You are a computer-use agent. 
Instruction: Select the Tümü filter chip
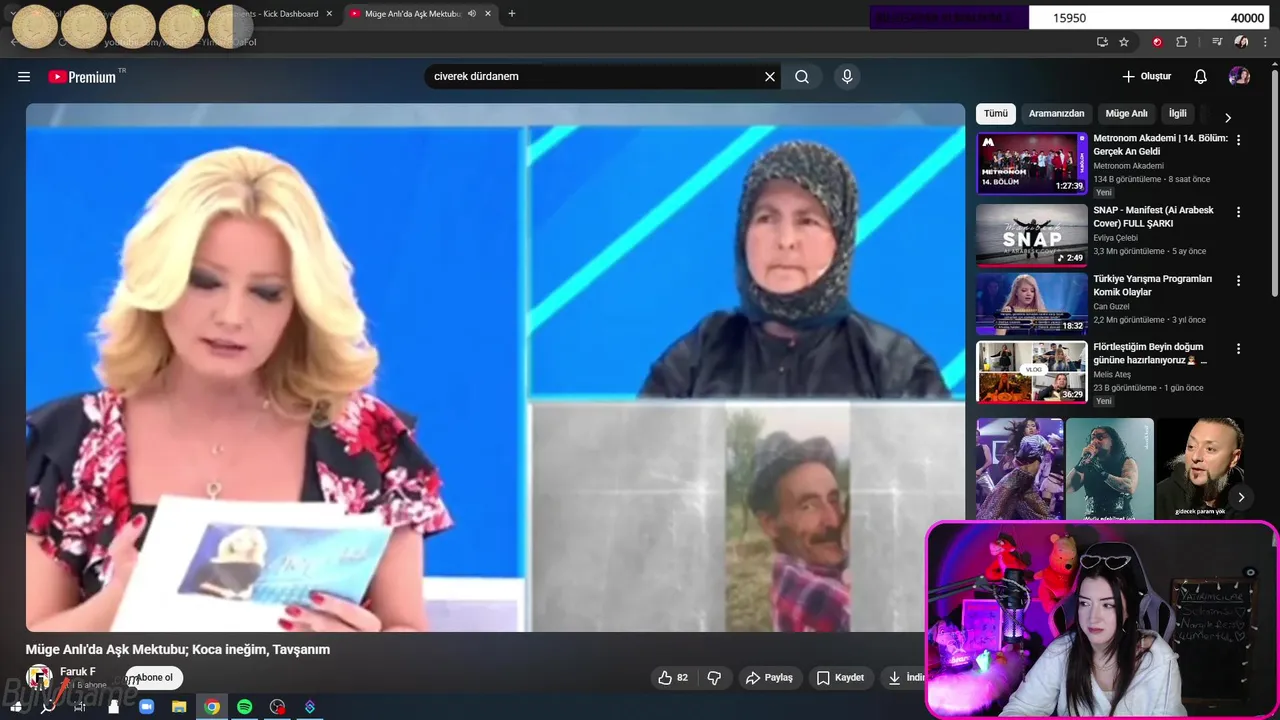(996, 114)
